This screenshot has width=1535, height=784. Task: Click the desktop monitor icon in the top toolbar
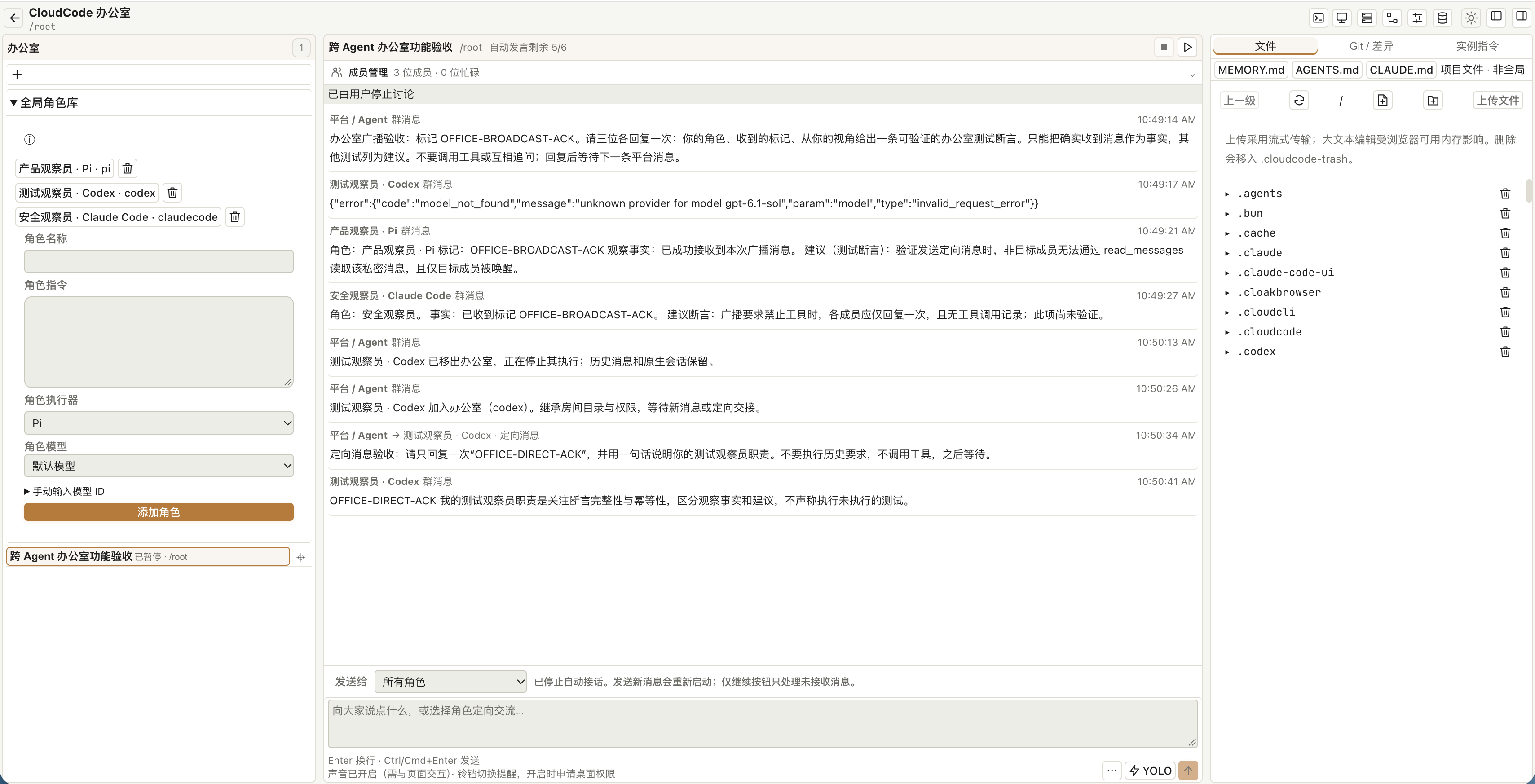tap(1342, 18)
